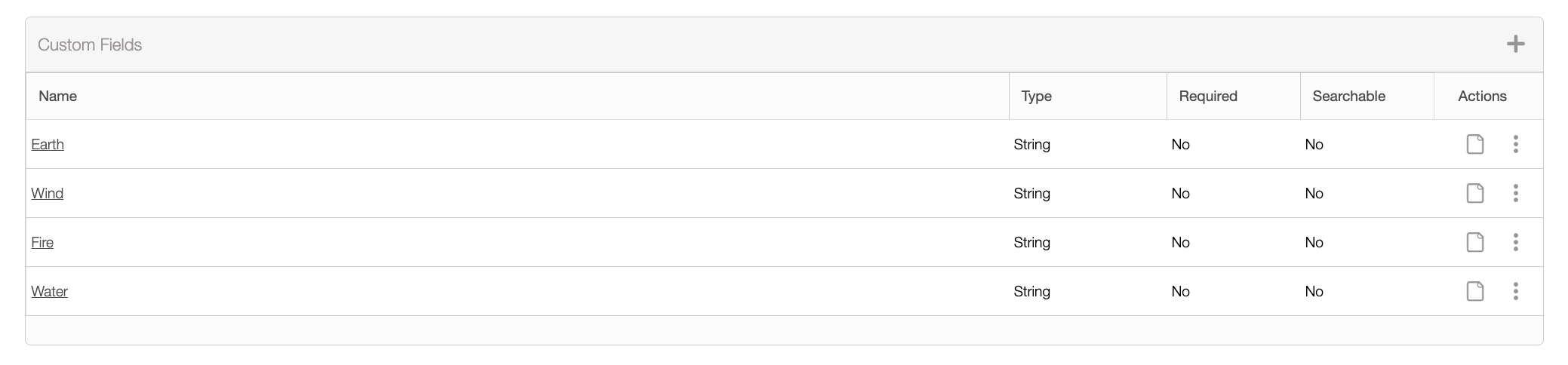This screenshot has height=365, width=1568.
Task: Click the plus icon to add custom field
Action: pos(1515,44)
